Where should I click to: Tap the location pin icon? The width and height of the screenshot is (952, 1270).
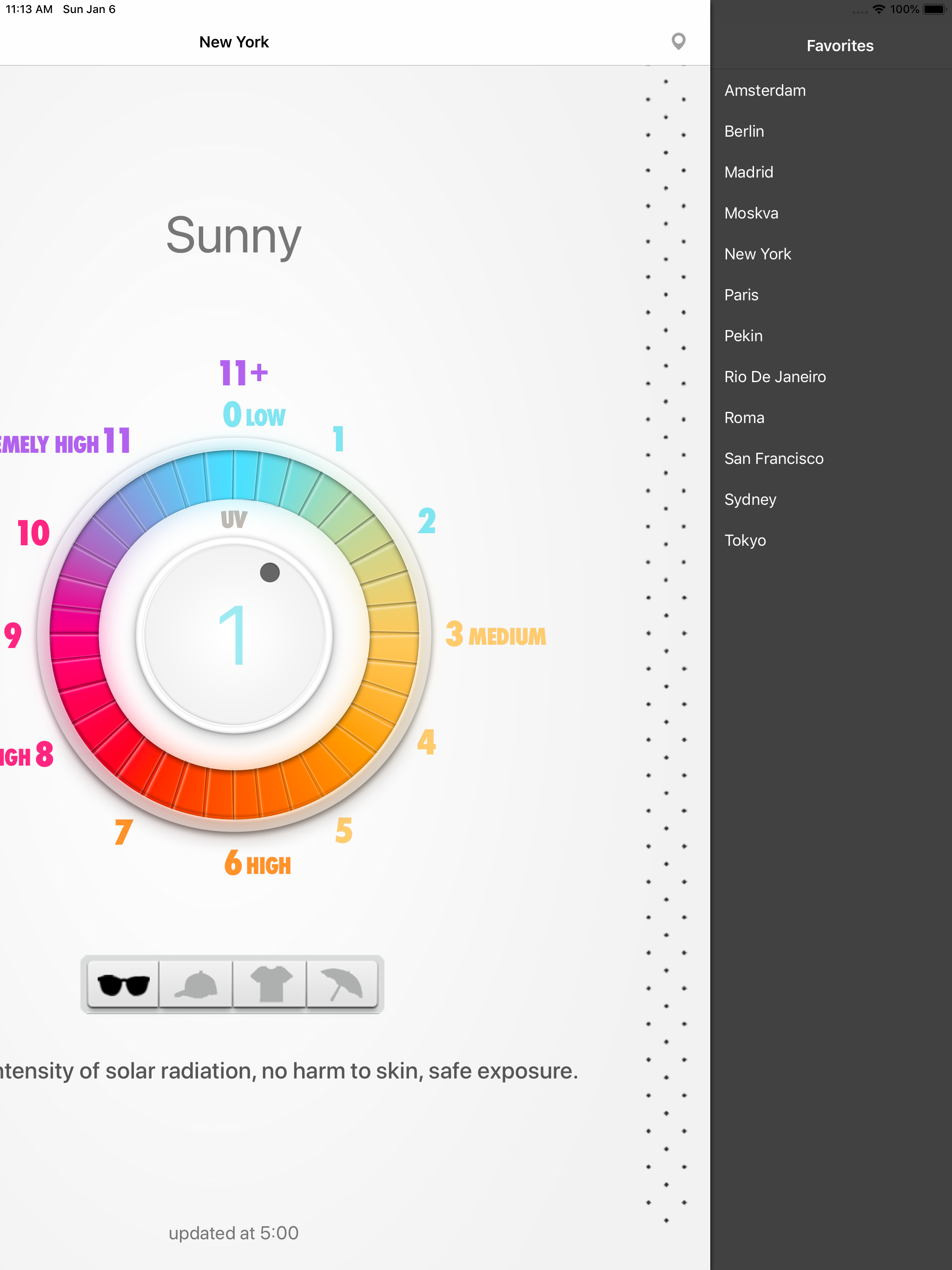coord(678,41)
